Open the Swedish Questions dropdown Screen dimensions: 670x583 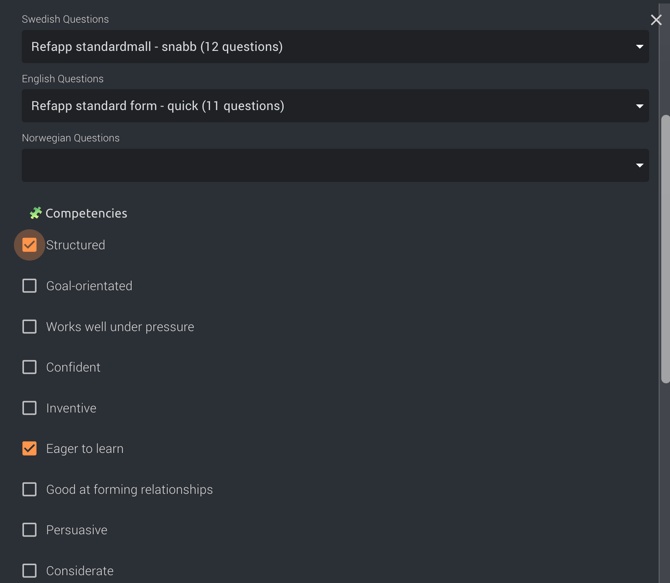point(335,47)
